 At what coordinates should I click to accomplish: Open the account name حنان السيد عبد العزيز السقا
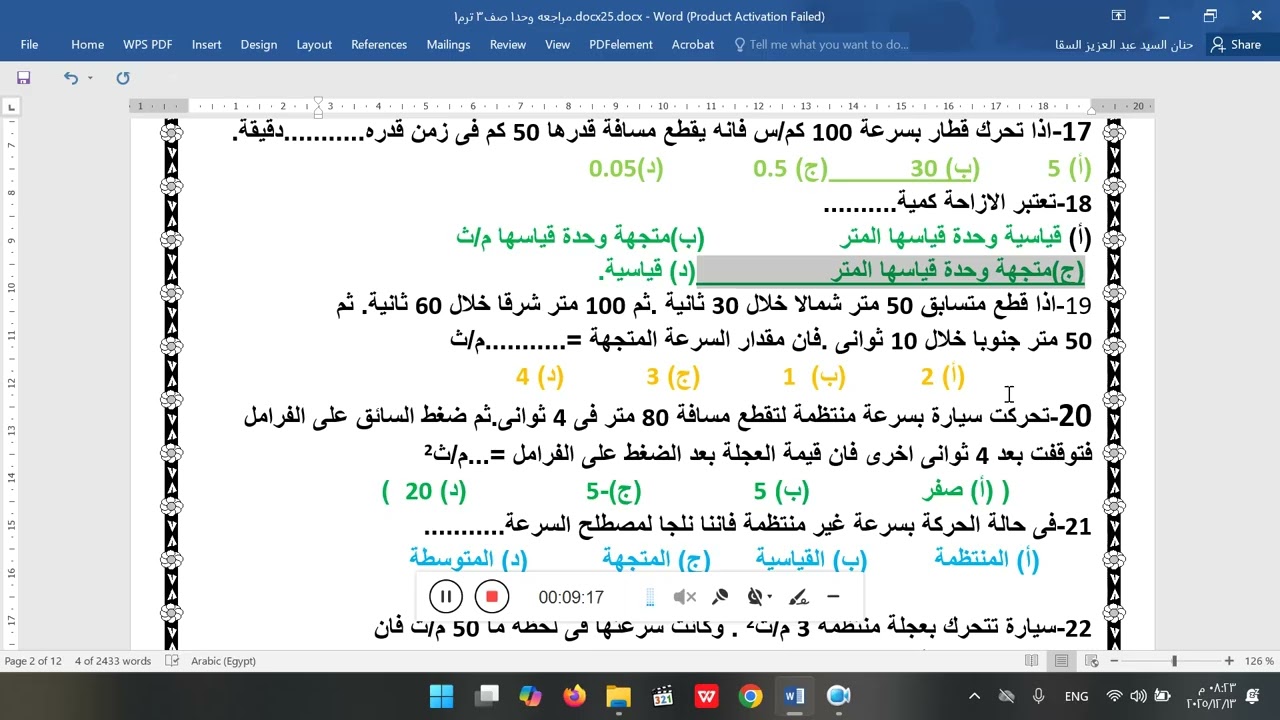(x=1124, y=44)
